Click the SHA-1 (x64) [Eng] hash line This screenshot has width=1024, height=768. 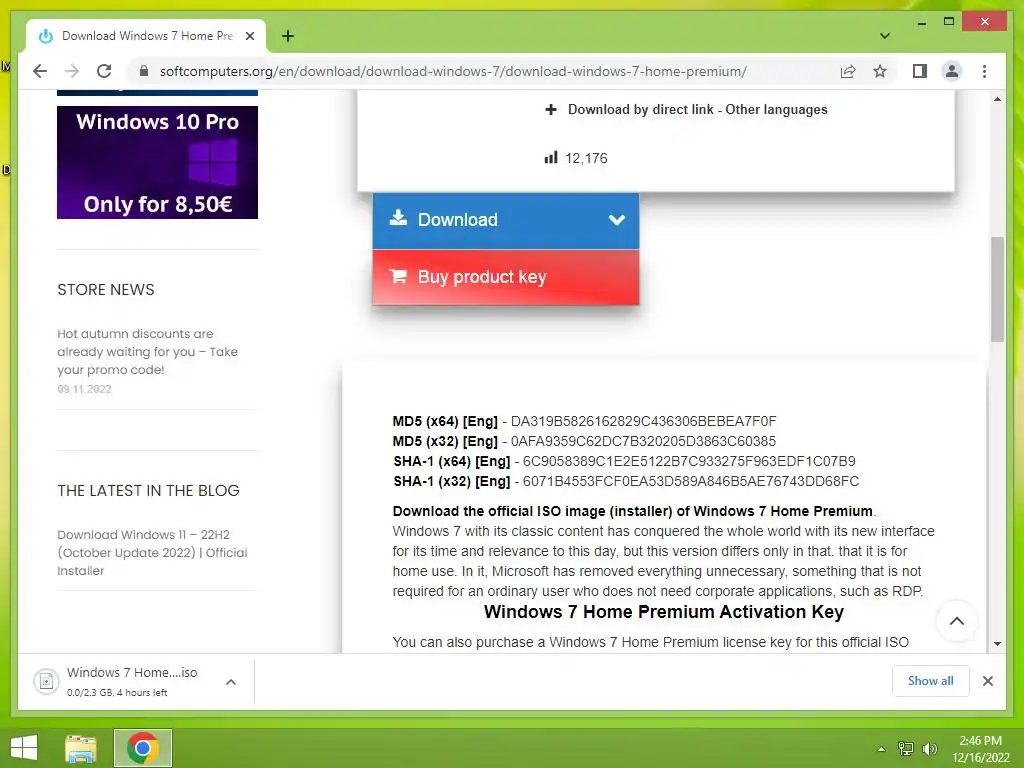click(624, 462)
